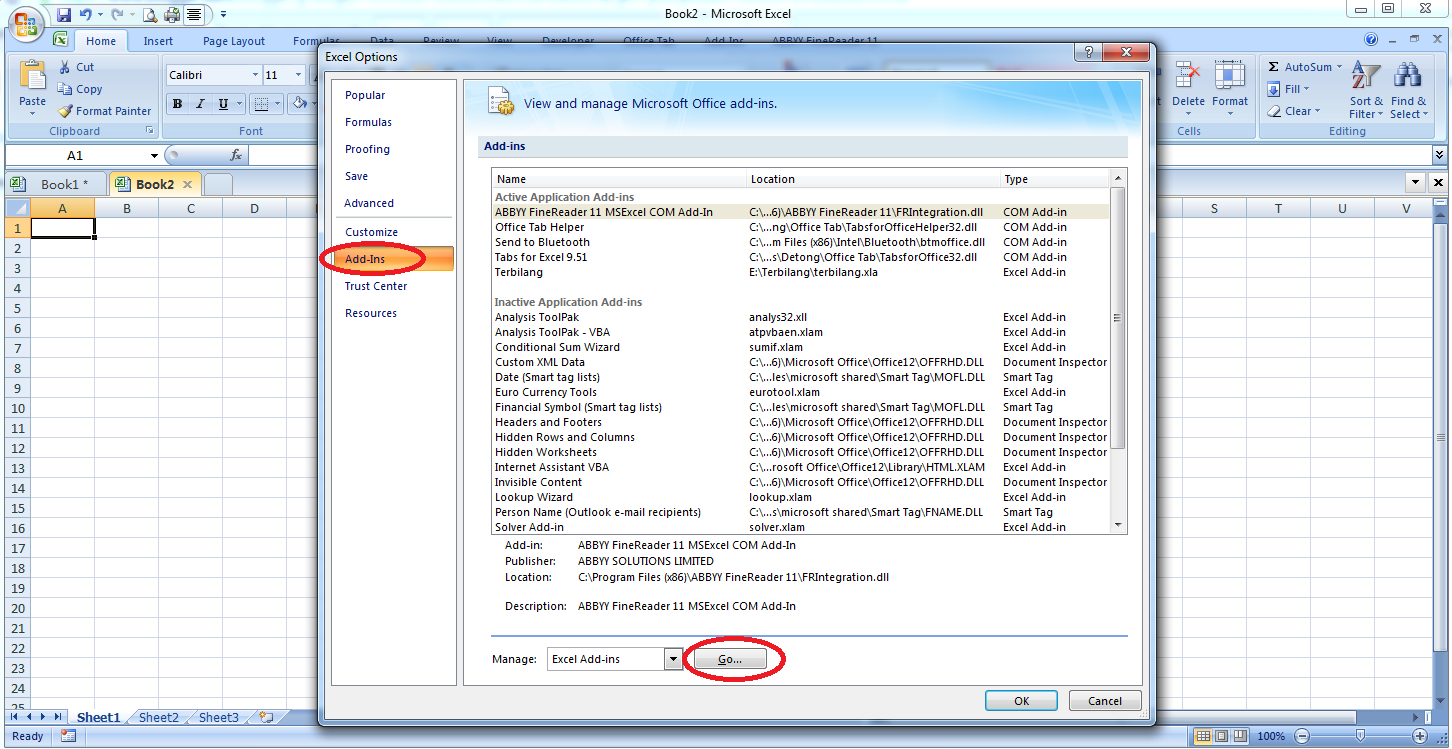The image size is (1452, 749).
Task: Click the Quick Print printer icon
Action: (171, 15)
